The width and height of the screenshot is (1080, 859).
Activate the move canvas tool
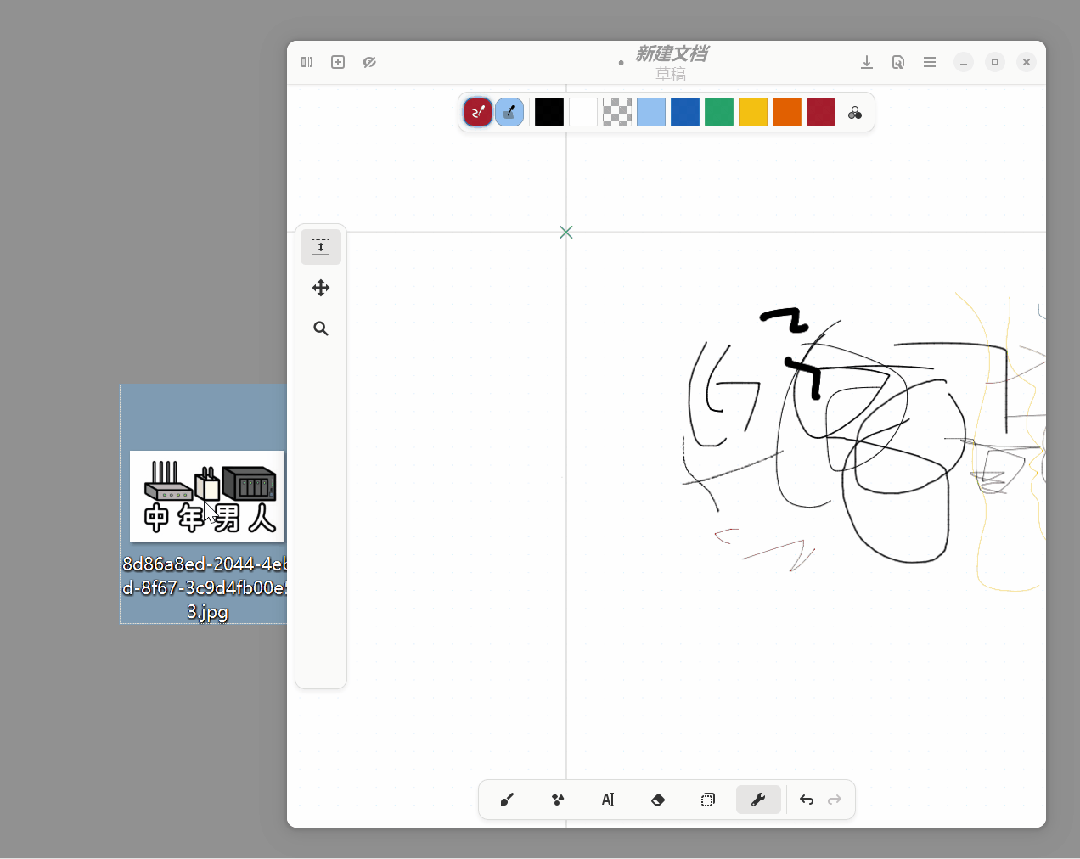(320, 287)
